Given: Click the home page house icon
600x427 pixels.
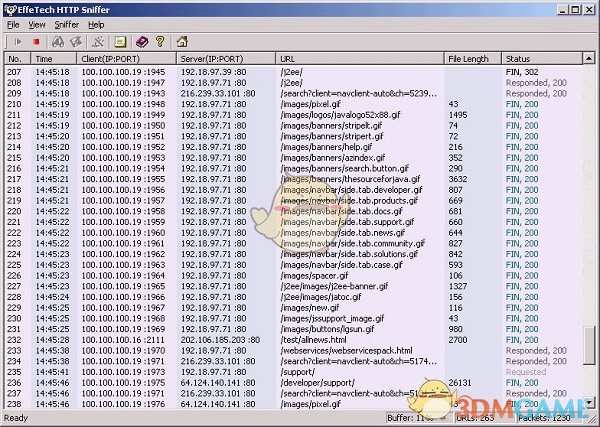Looking at the screenshot, I should pos(181,42).
